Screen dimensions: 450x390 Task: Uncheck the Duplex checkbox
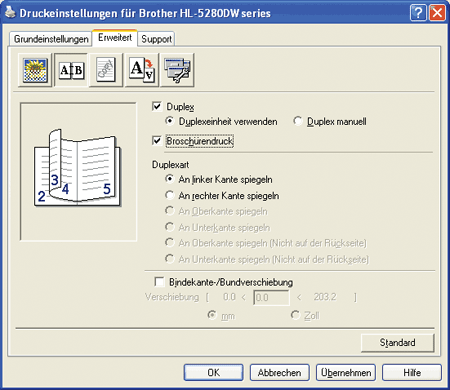[157, 107]
